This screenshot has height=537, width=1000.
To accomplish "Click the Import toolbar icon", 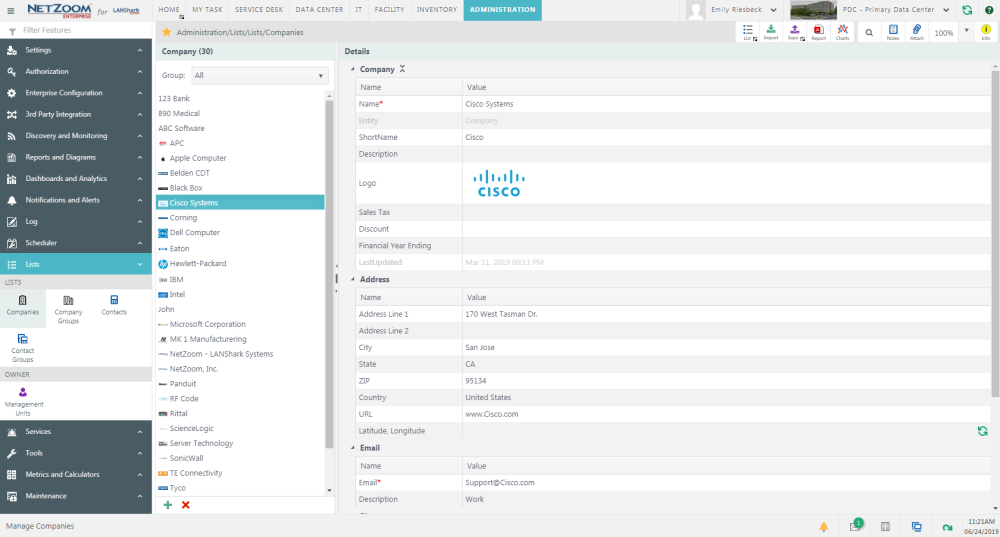I will [x=771, y=31].
